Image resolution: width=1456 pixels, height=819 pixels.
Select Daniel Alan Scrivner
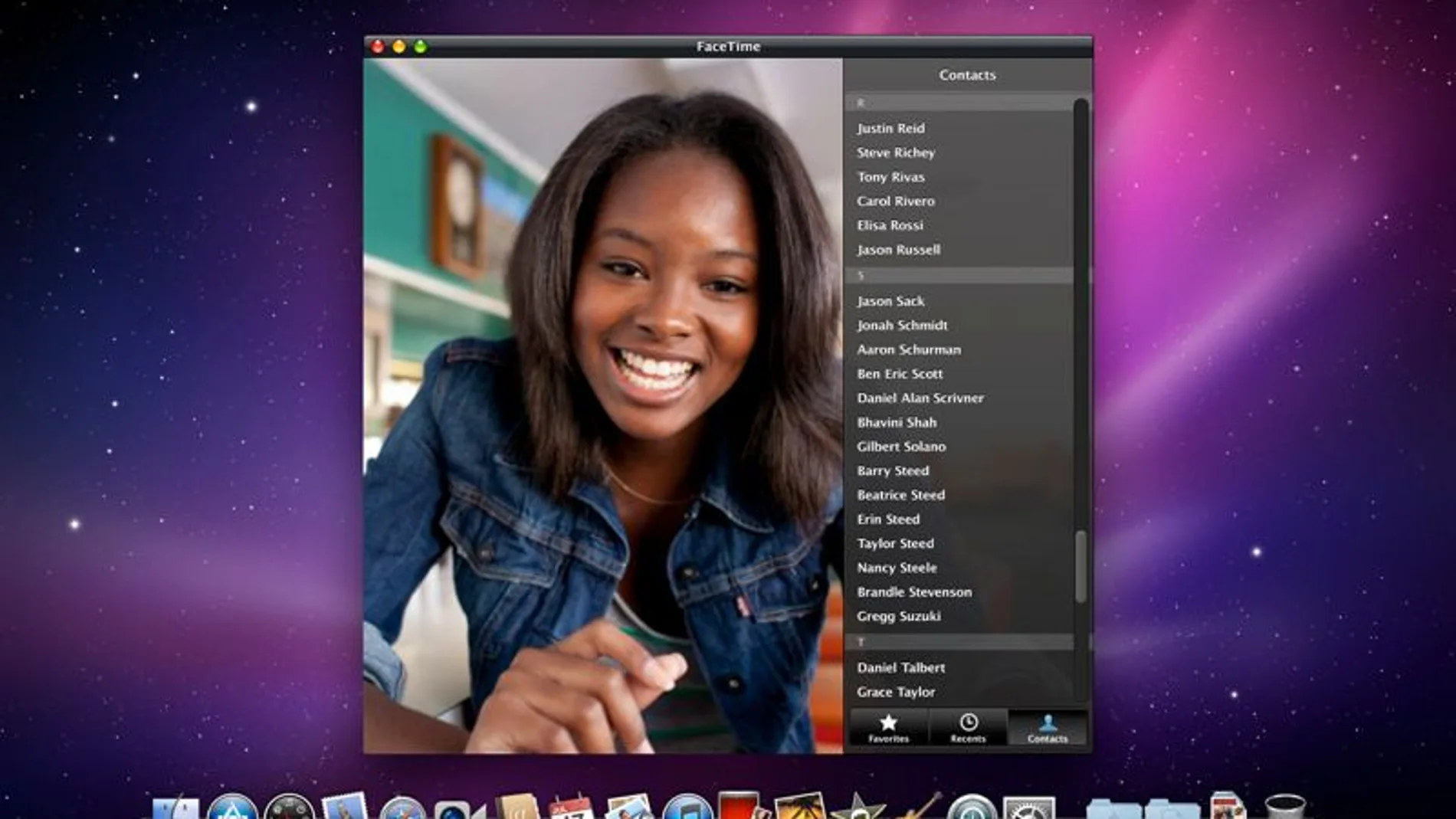coord(920,398)
